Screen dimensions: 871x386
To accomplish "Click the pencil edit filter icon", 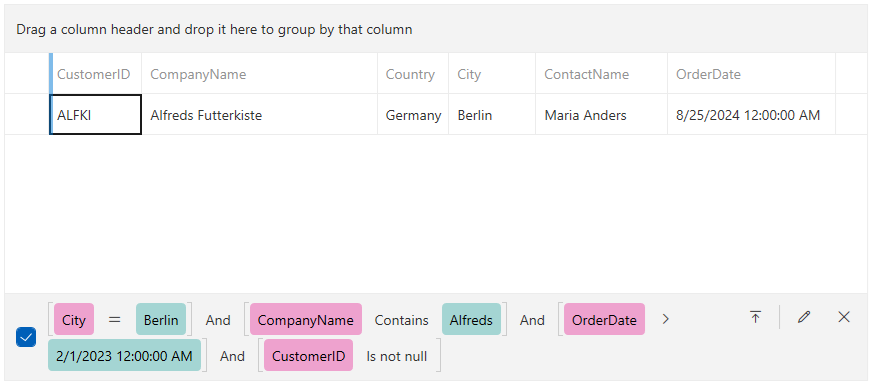I will (x=803, y=317).
